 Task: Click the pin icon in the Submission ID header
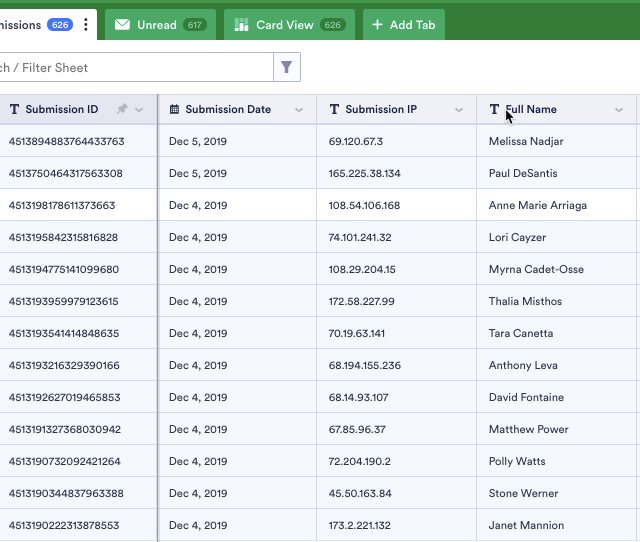coord(122,109)
